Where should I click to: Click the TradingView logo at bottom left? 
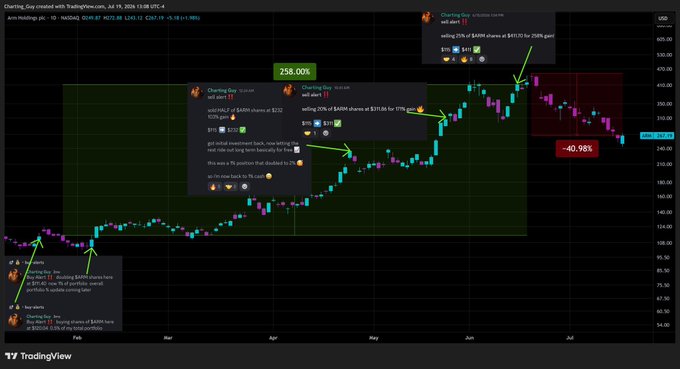point(38,356)
